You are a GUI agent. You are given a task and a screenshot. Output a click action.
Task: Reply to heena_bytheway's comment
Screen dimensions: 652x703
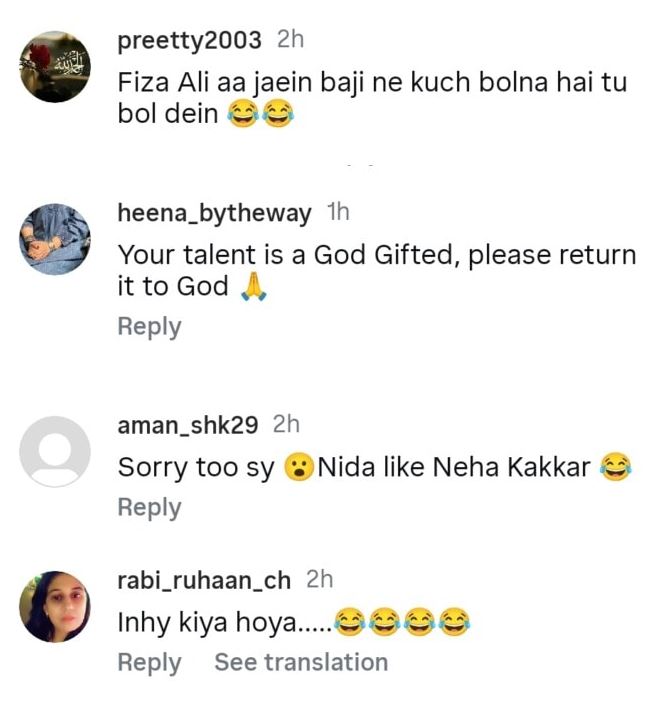pyautogui.click(x=149, y=327)
